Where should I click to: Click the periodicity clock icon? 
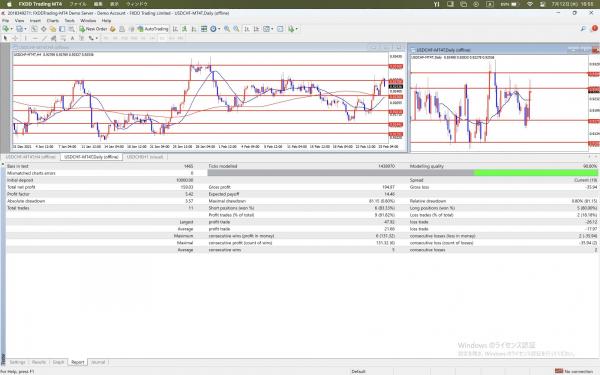213,29
